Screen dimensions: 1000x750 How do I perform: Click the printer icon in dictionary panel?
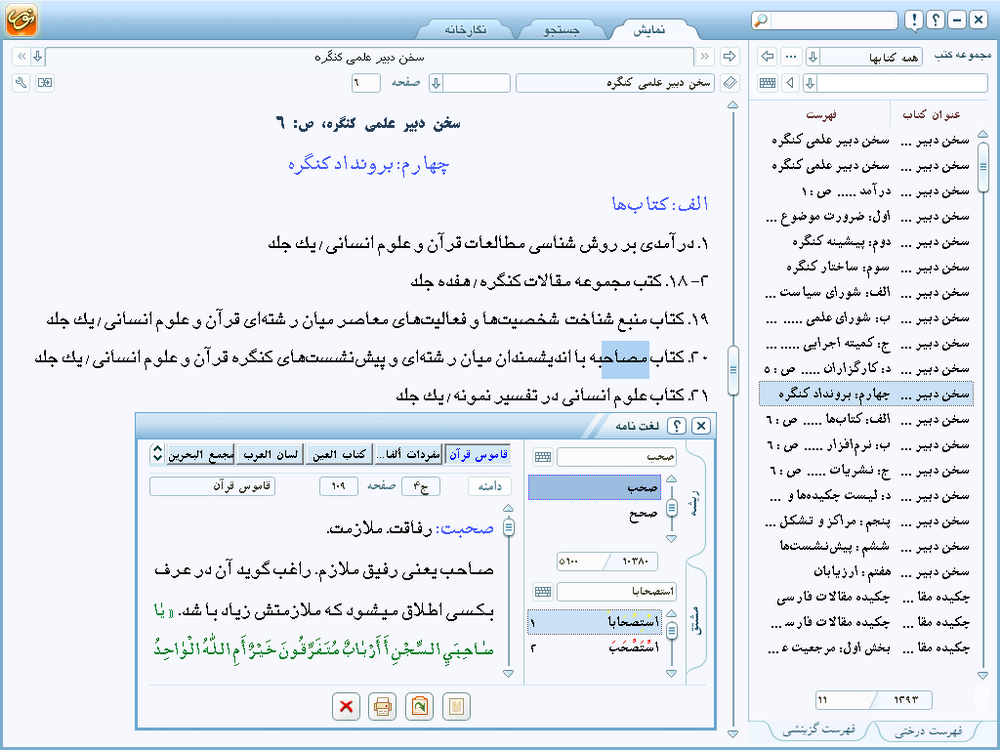pyautogui.click(x=383, y=706)
